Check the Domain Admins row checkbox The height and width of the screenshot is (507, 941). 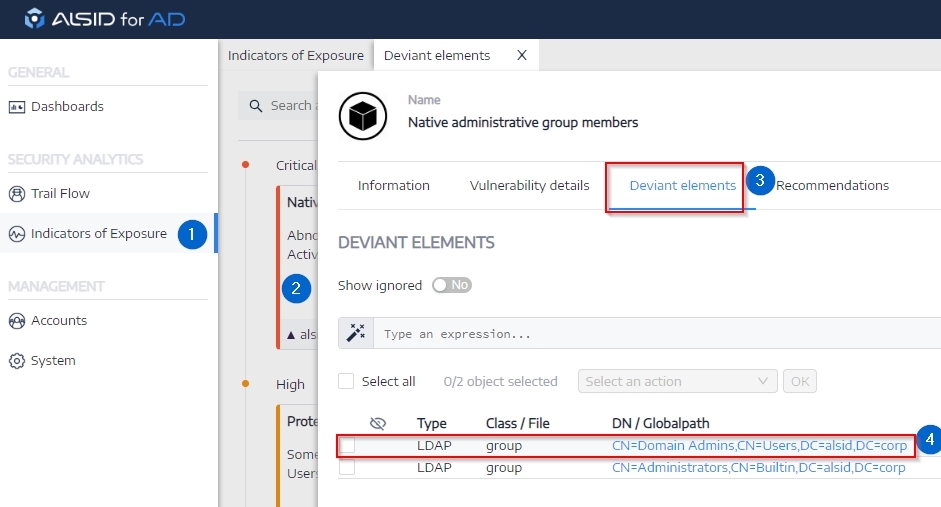(347, 445)
